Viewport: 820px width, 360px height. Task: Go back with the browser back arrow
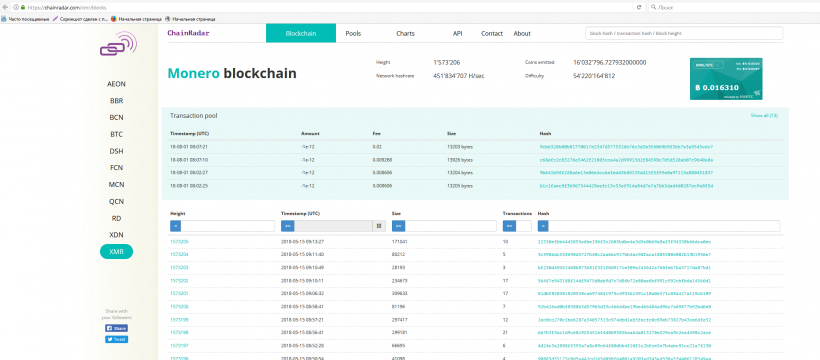click(x=5, y=7)
